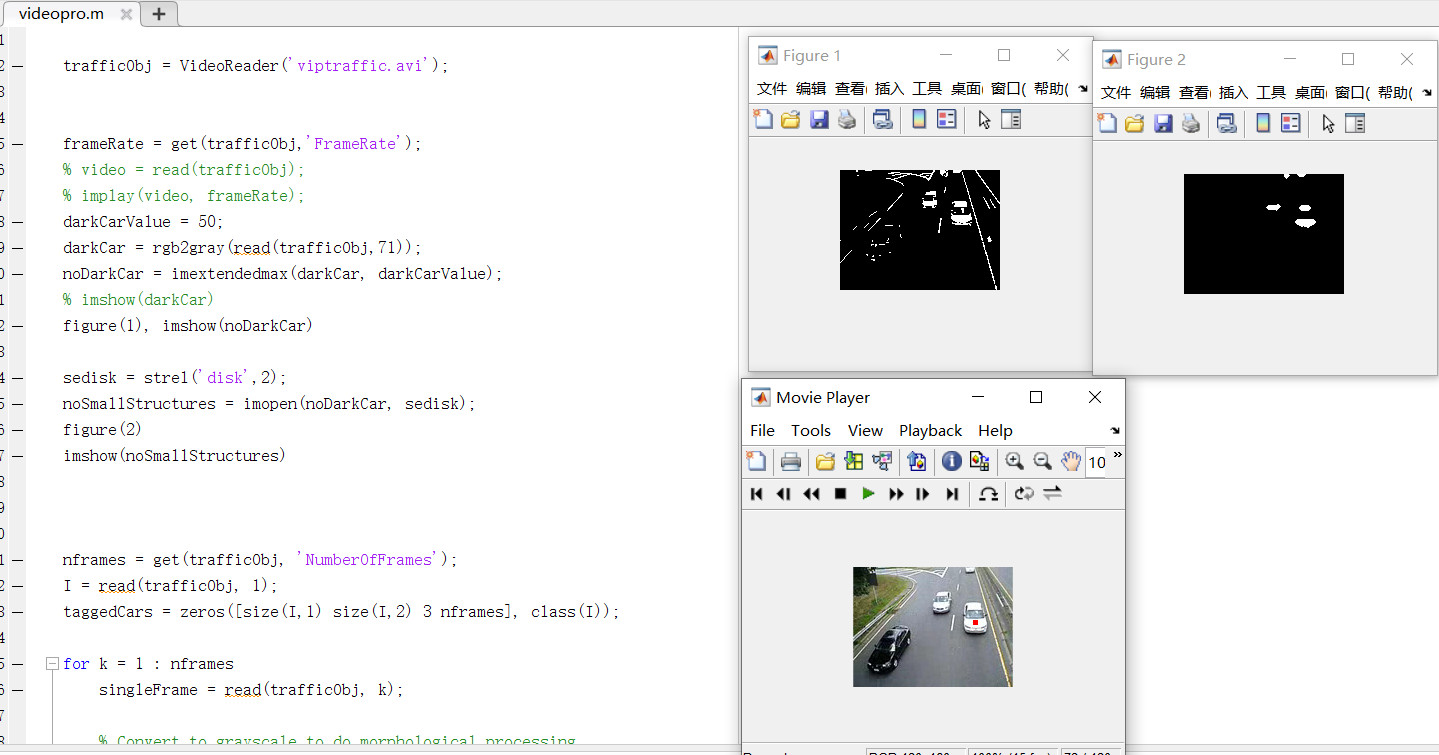Toggle forward/backward playback mode in Movie Player
Image resolution: width=1439 pixels, height=755 pixels.
1052,494
